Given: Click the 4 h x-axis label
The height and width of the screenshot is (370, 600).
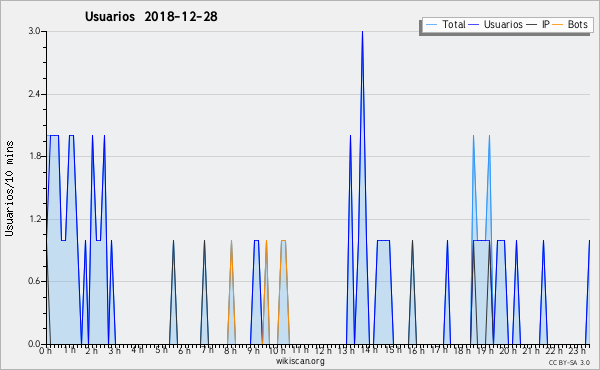Looking at the screenshot, I should pyautogui.click(x=138, y=350).
